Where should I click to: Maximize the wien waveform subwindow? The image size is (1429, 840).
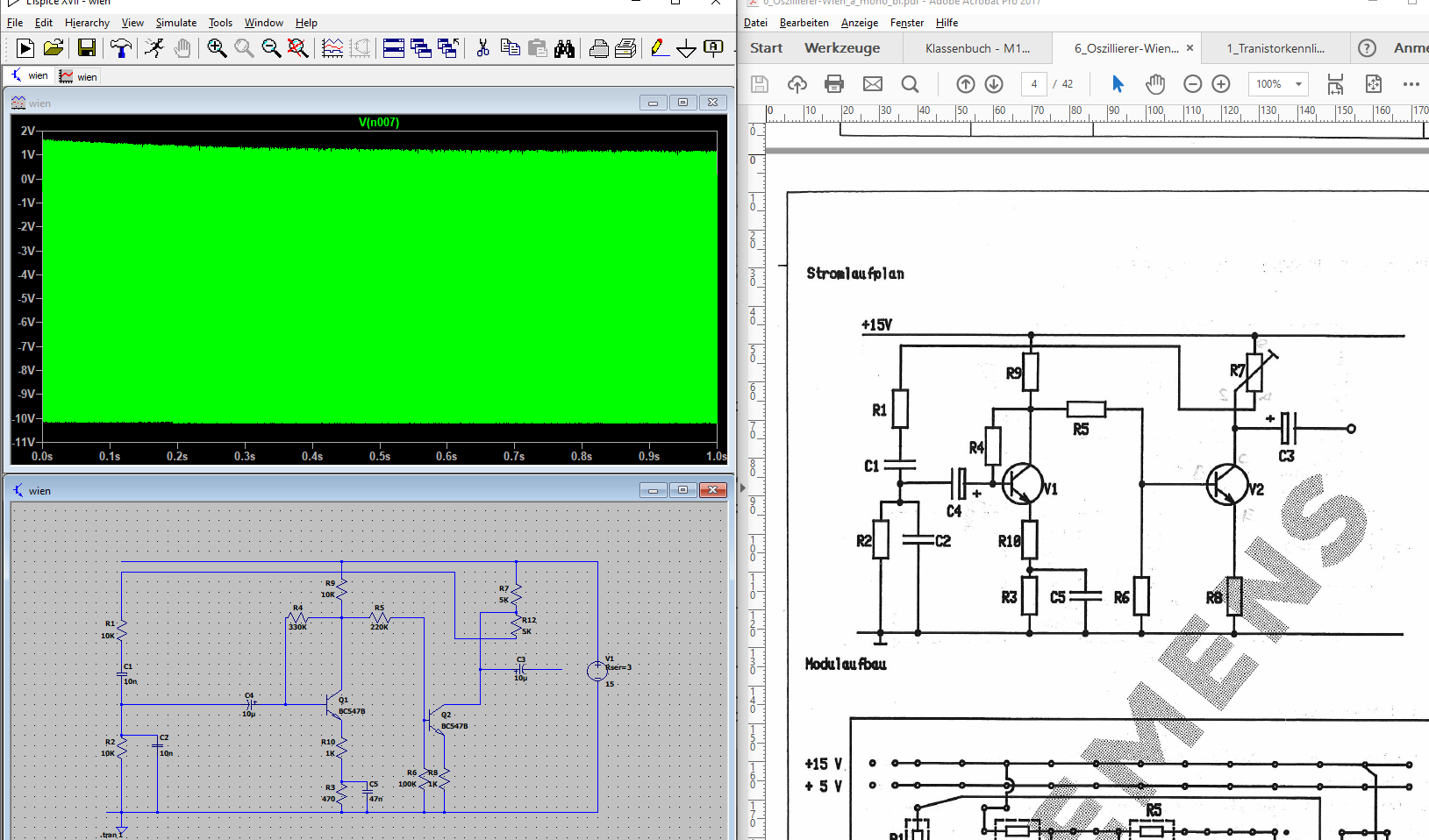point(682,103)
